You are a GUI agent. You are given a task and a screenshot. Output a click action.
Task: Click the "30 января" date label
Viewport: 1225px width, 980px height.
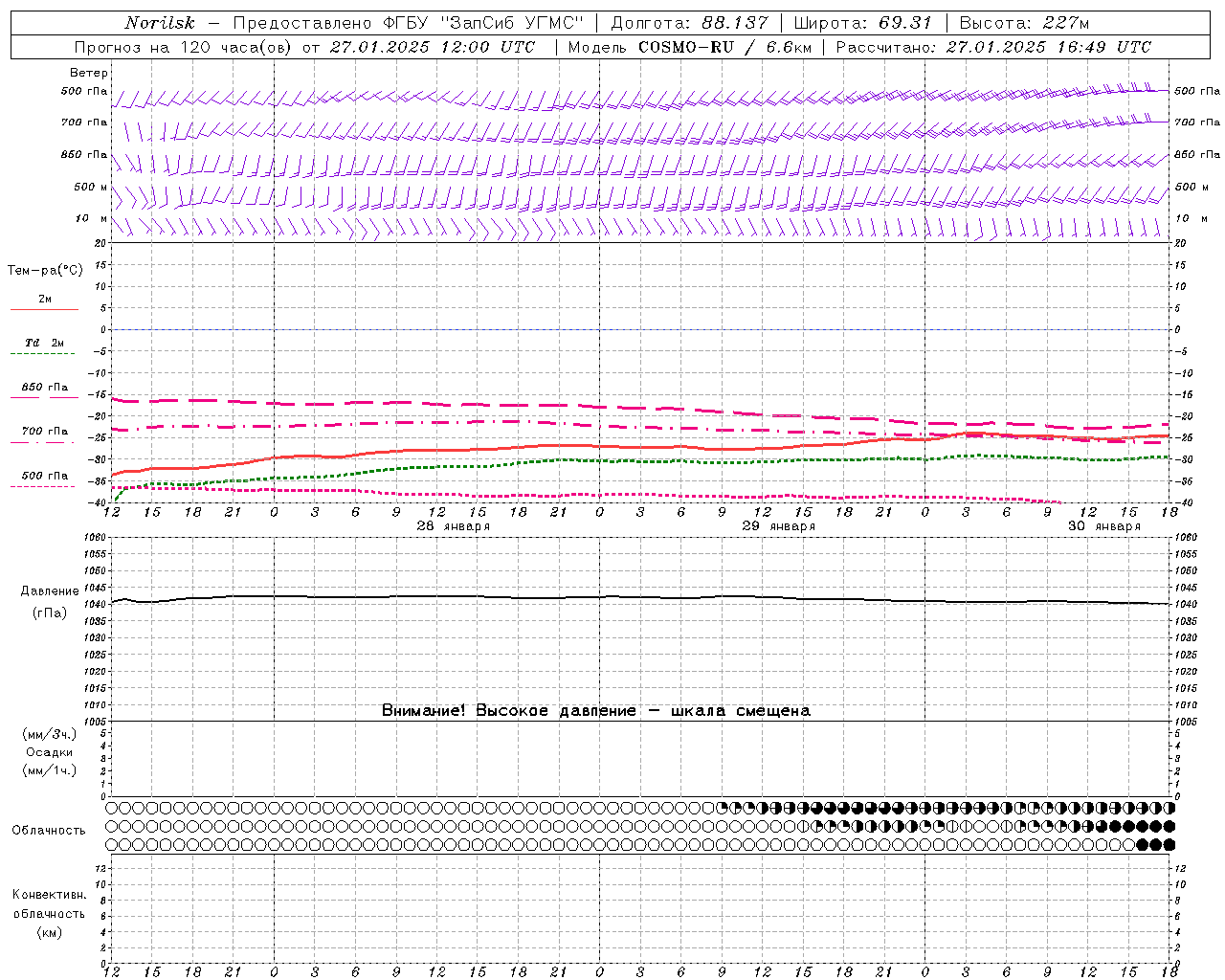click(1104, 526)
